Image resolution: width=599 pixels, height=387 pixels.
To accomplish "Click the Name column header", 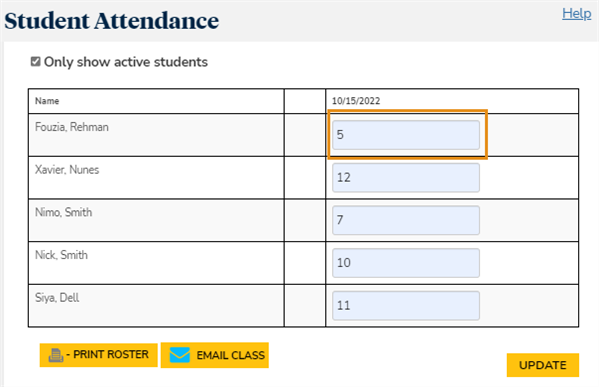I will [47, 101].
